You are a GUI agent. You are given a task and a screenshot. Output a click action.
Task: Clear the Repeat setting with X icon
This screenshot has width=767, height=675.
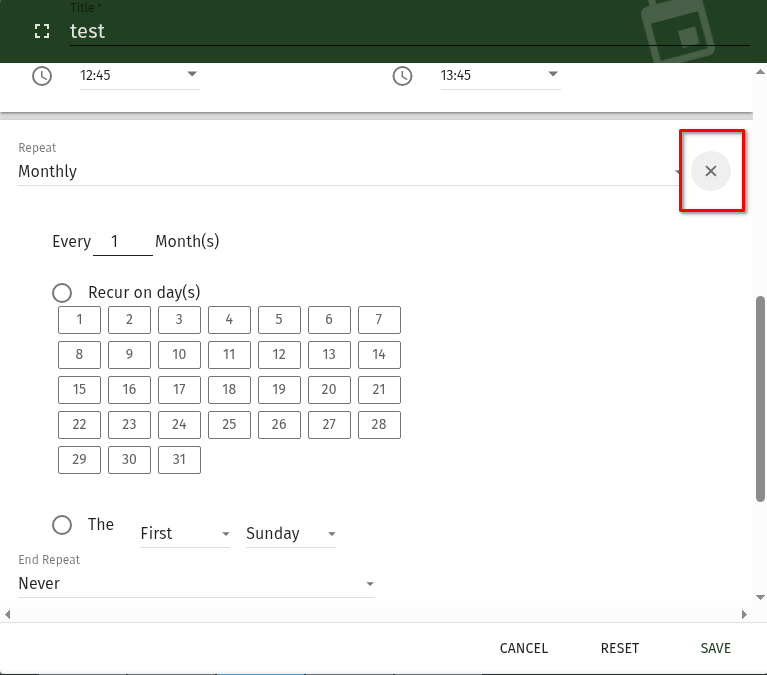(x=711, y=171)
